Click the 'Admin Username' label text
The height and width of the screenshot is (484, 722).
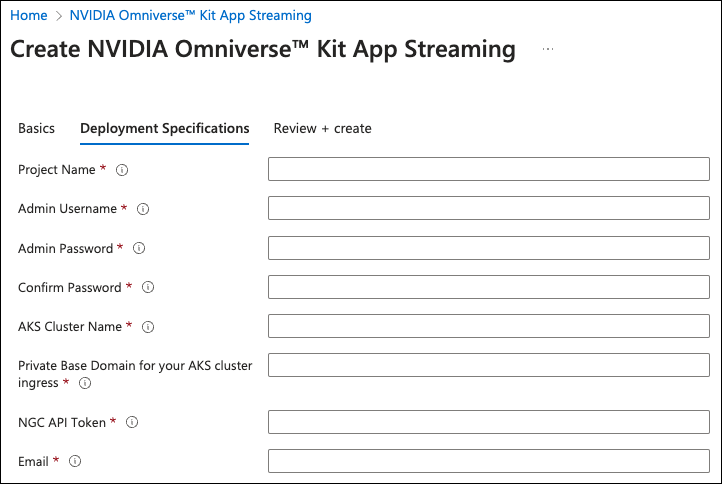pos(67,209)
